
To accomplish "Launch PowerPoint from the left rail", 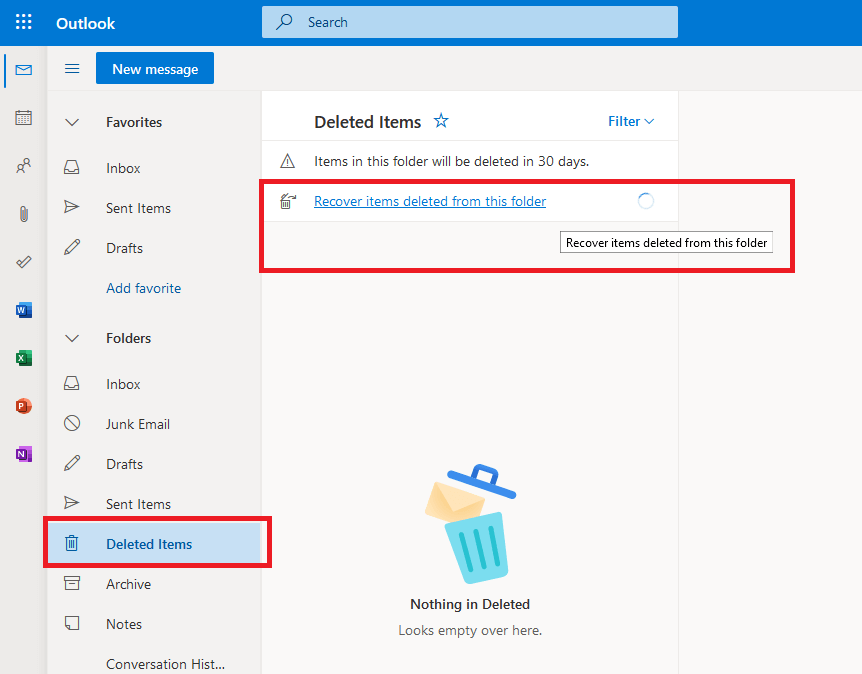I will pyautogui.click(x=23, y=406).
